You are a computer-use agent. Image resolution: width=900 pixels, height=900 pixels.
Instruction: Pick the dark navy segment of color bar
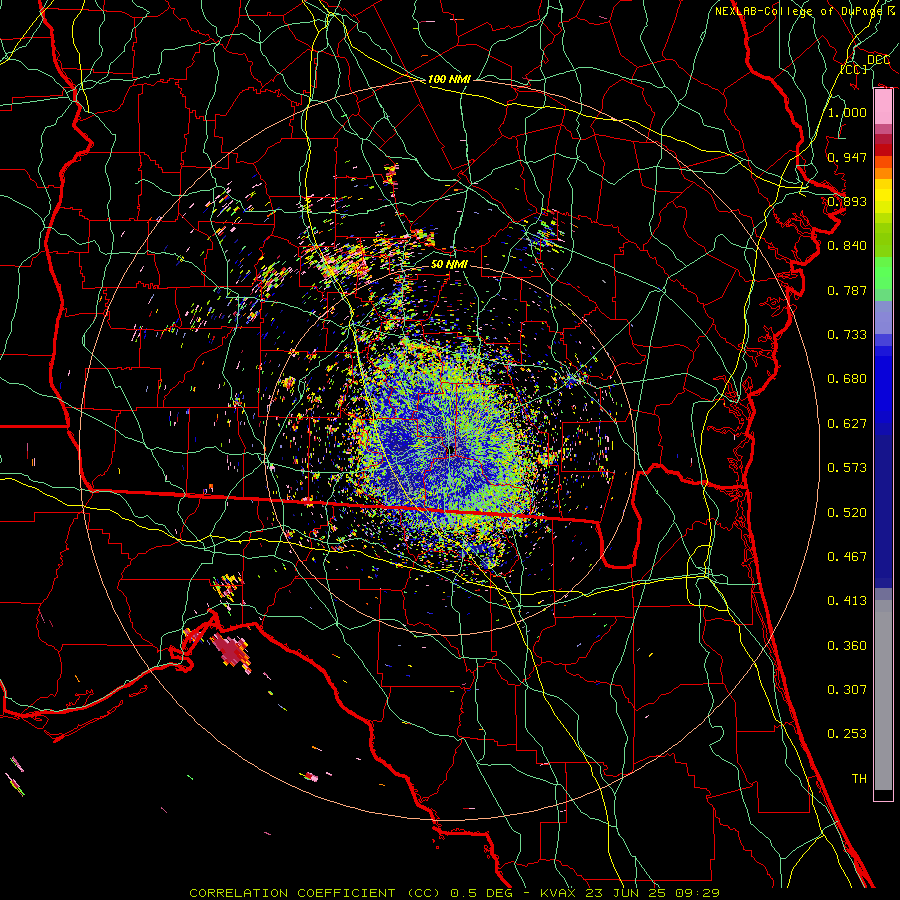(883, 511)
